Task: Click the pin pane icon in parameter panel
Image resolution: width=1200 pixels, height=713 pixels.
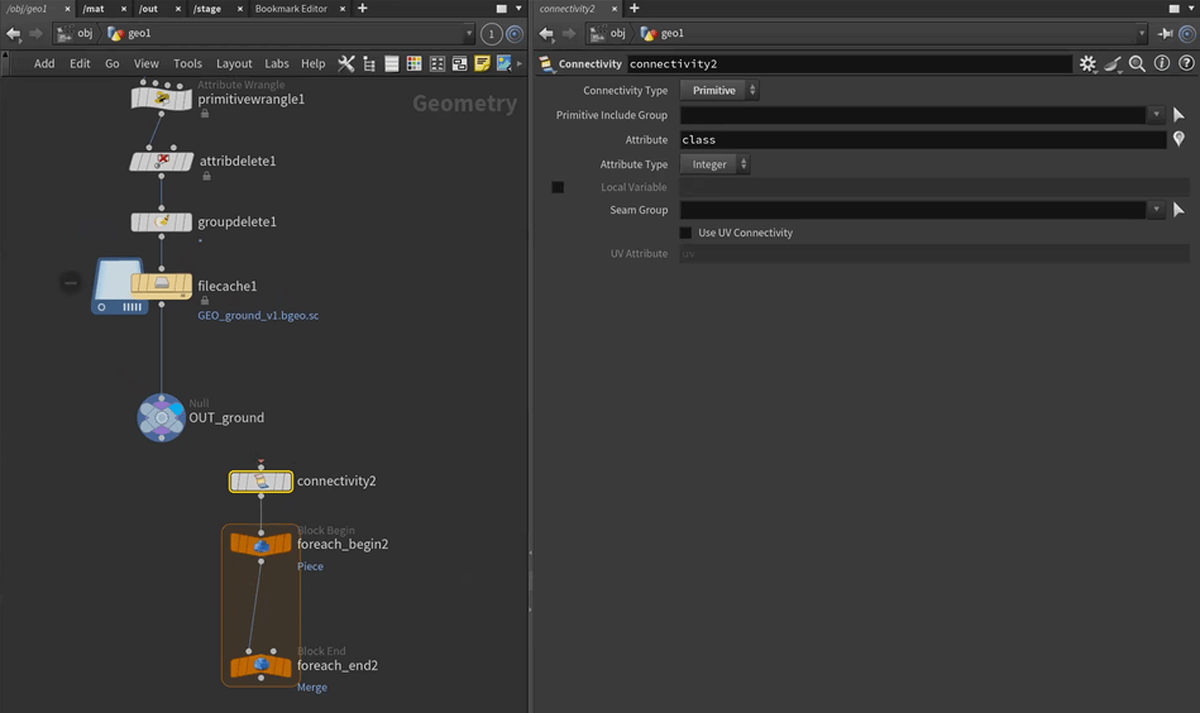Action: (x=1166, y=34)
